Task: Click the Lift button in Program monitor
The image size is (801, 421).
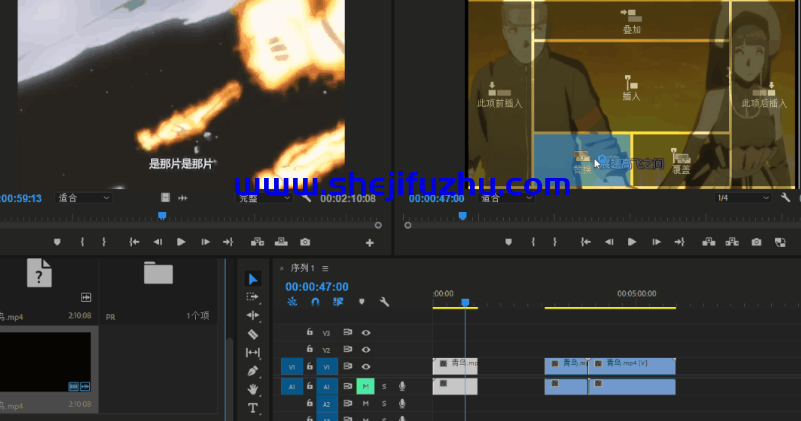Action: pos(709,242)
